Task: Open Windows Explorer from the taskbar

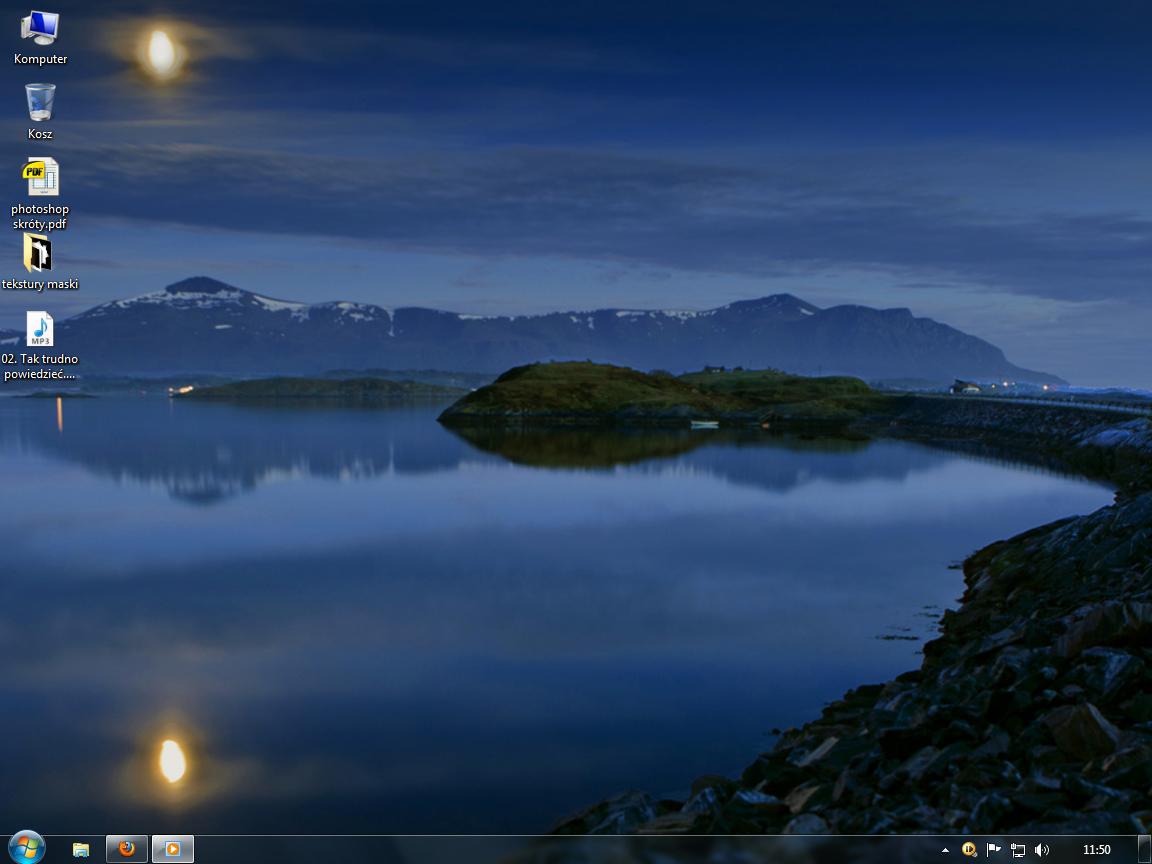Action: 81,849
